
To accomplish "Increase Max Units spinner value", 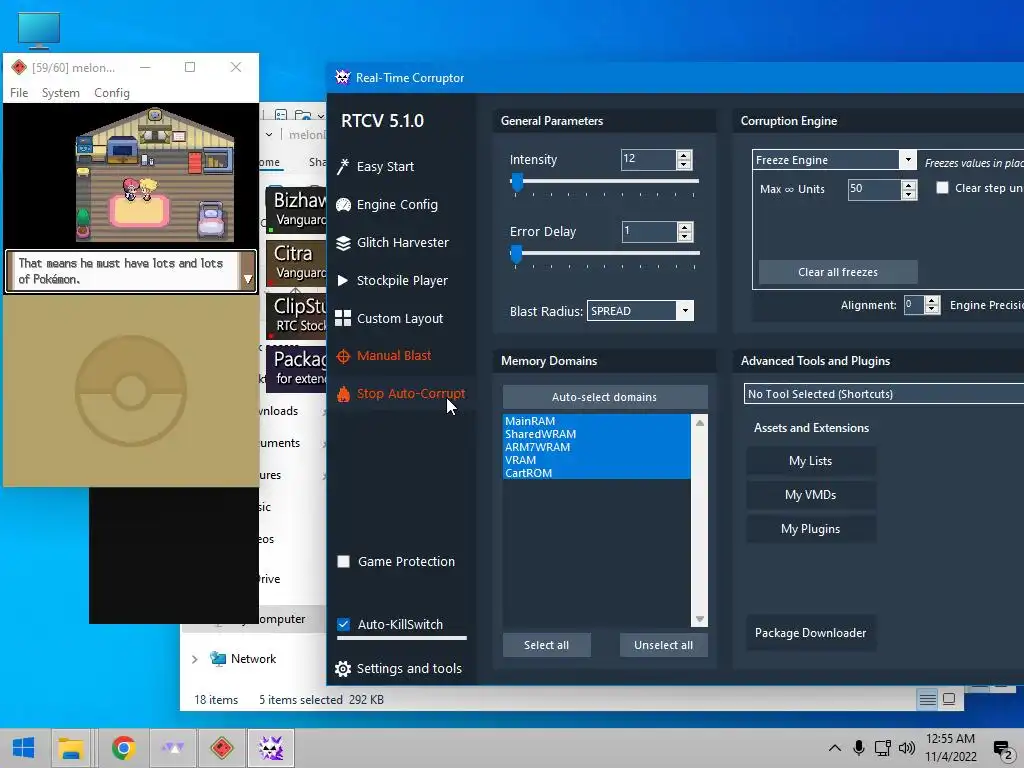I will pyautogui.click(x=908, y=185).
